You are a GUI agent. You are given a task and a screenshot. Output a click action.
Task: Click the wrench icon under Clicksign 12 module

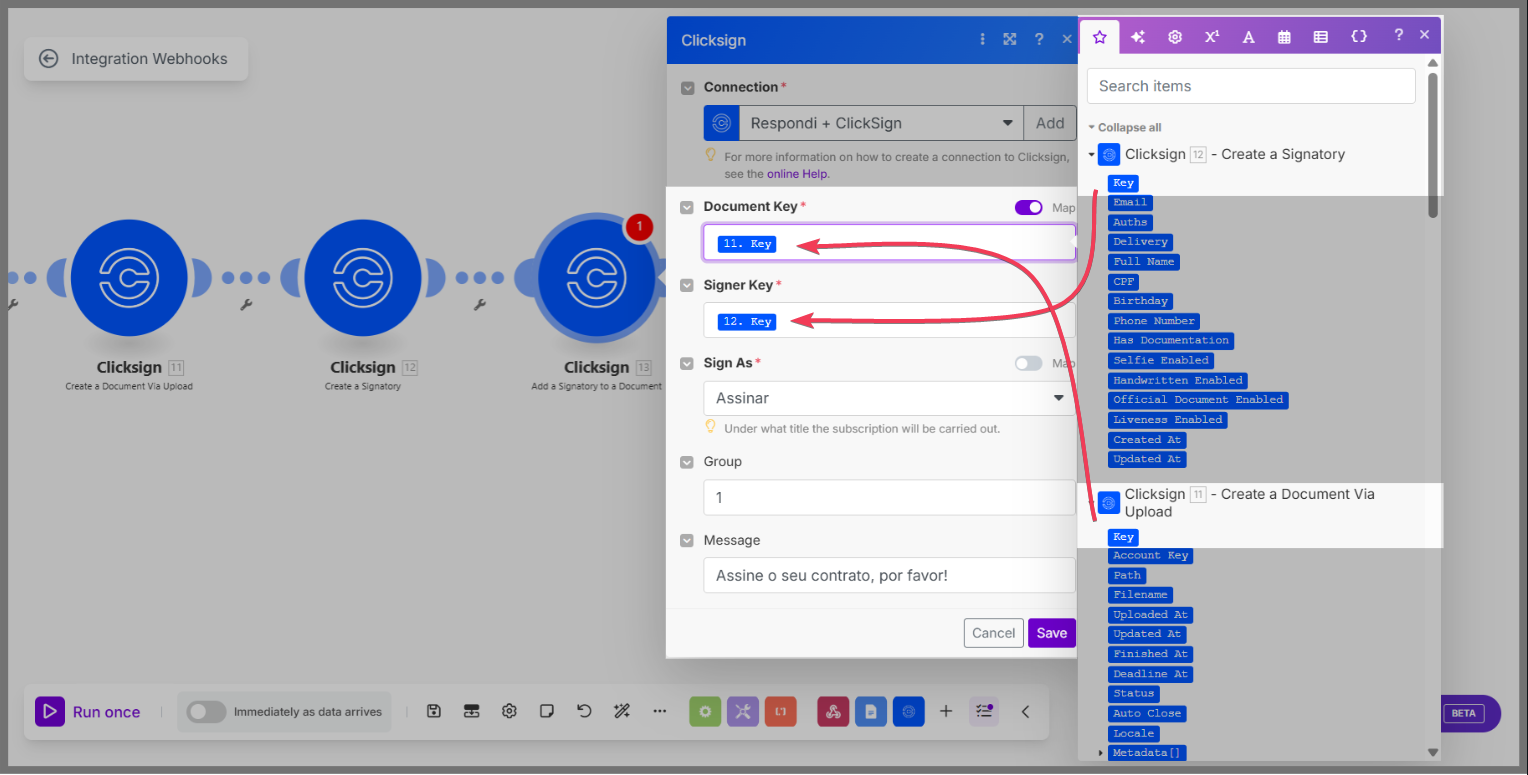479,304
